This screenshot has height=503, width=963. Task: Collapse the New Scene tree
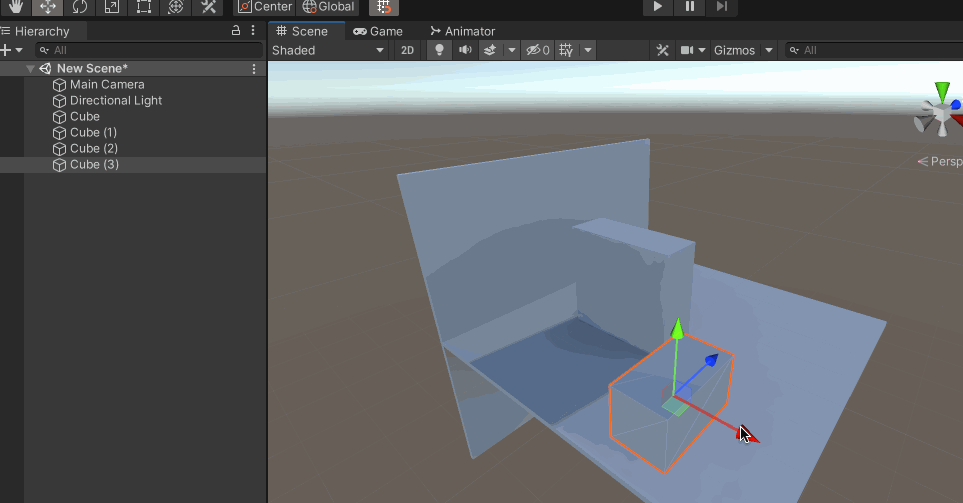(30, 69)
